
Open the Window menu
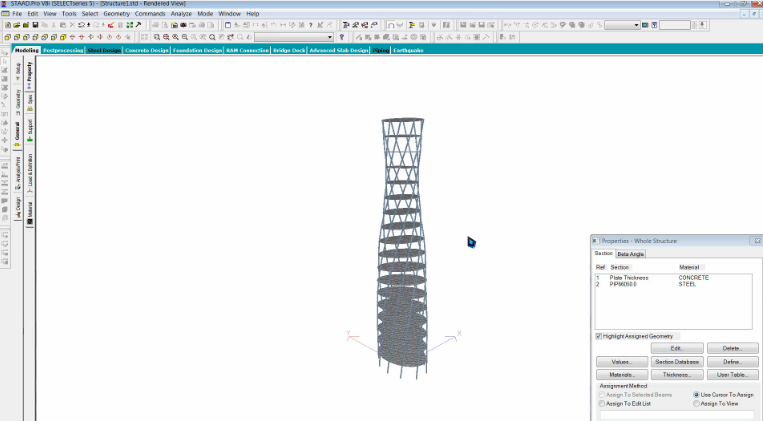pyautogui.click(x=230, y=14)
